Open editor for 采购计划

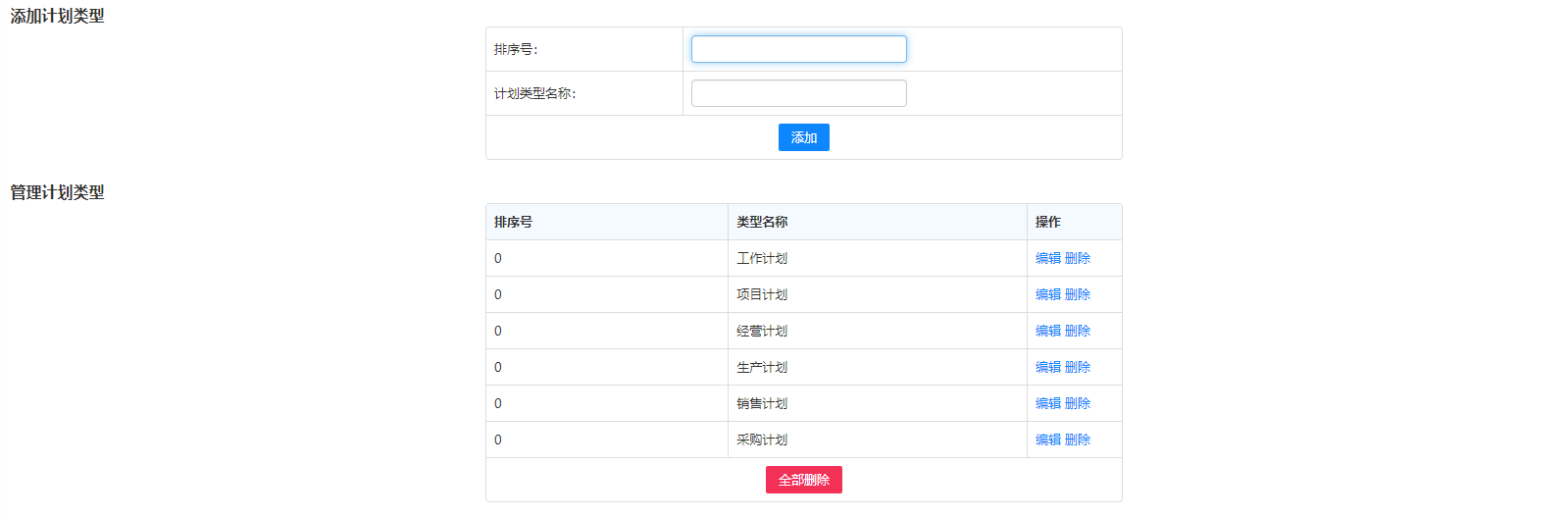tap(1047, 440)
